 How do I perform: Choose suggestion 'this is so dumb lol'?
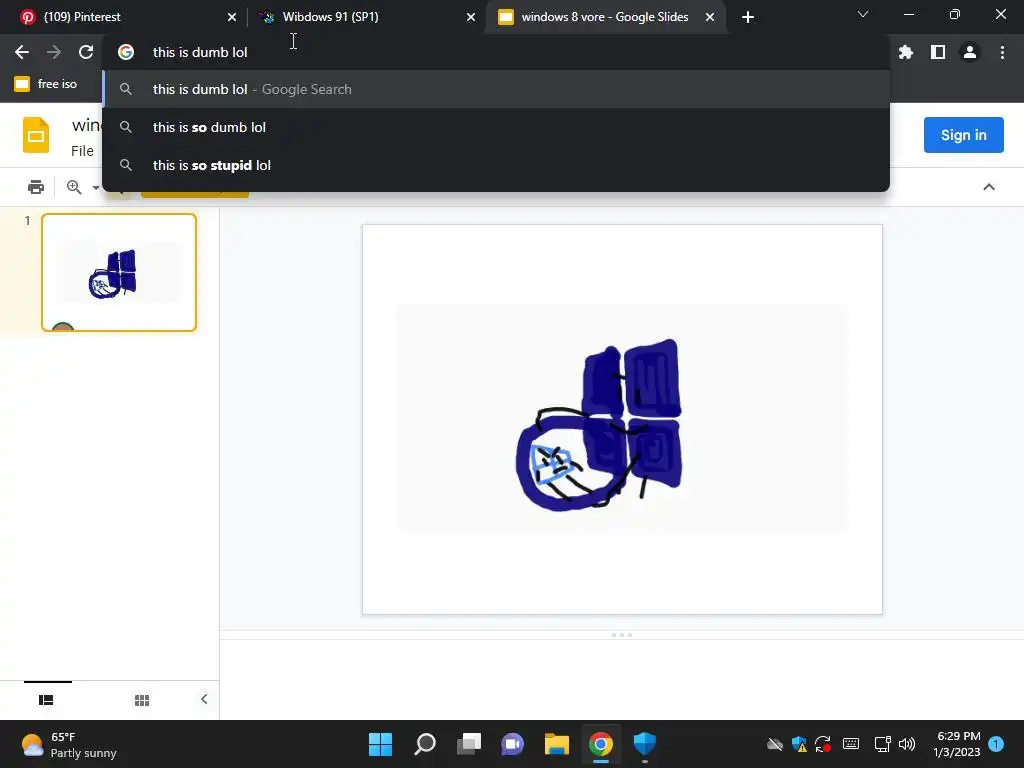pos(496,127)
